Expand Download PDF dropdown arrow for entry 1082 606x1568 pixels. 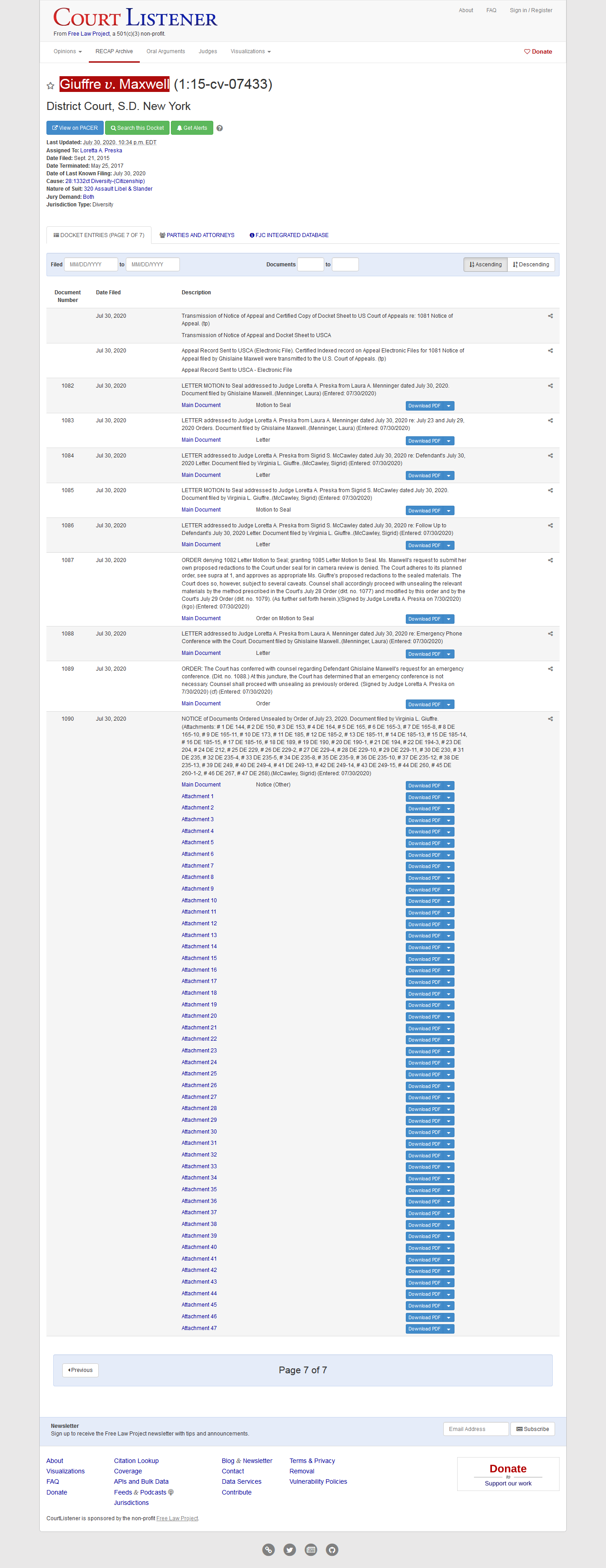449,406
